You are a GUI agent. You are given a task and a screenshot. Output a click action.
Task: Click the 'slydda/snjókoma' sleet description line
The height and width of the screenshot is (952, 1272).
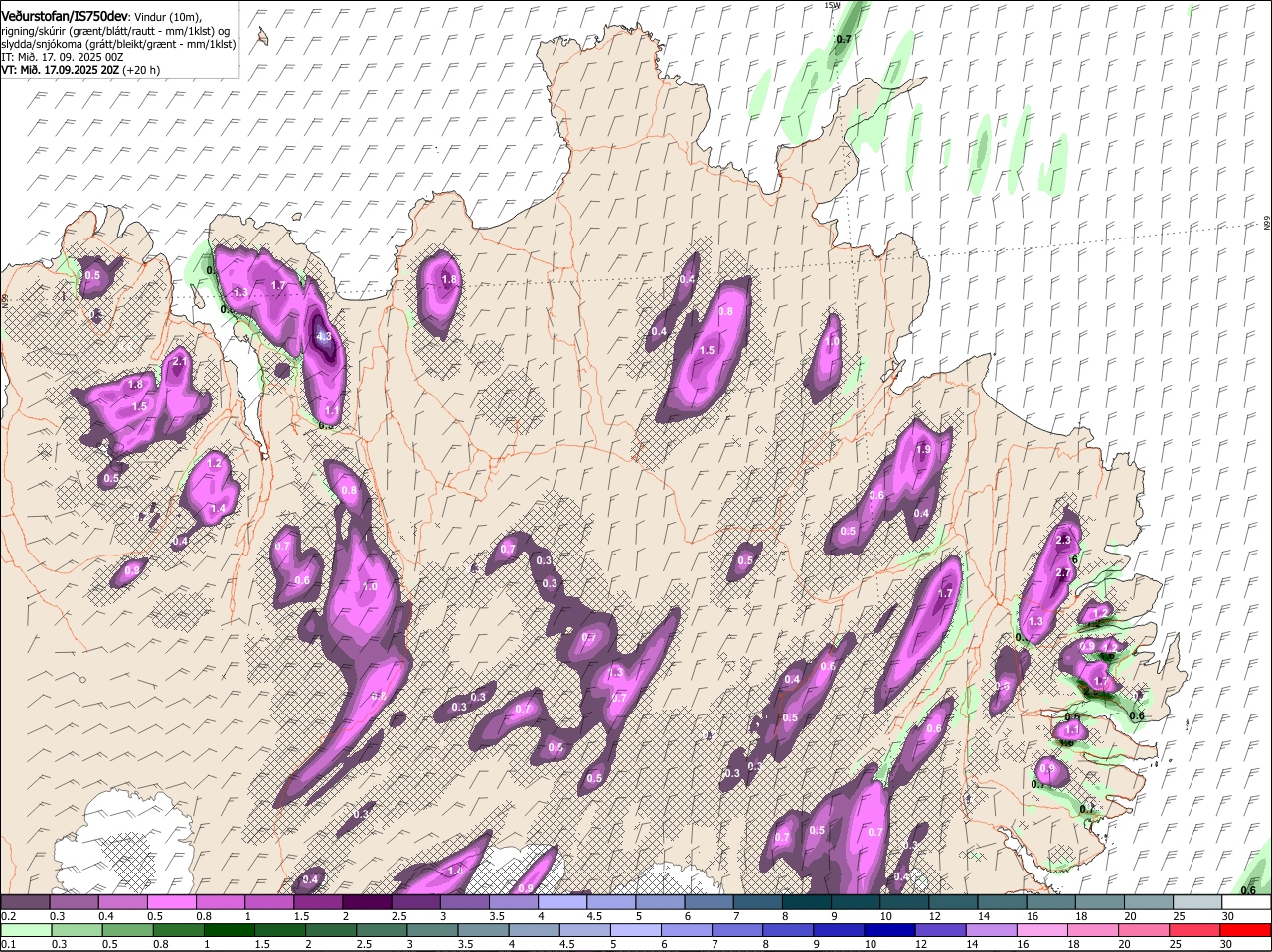pyautogui.click(x=118, y=44)
